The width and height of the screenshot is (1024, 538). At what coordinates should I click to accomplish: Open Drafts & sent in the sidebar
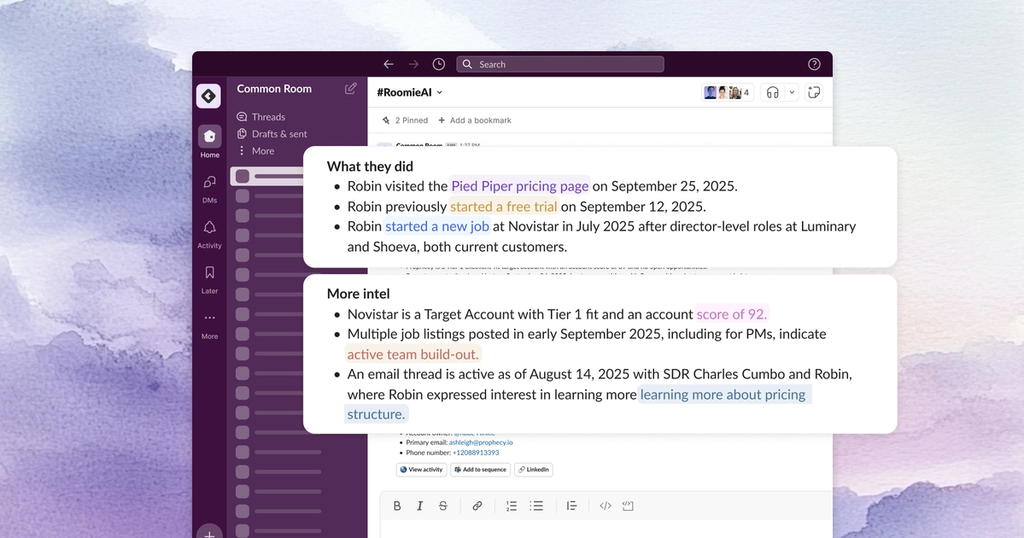click(272, 134)
